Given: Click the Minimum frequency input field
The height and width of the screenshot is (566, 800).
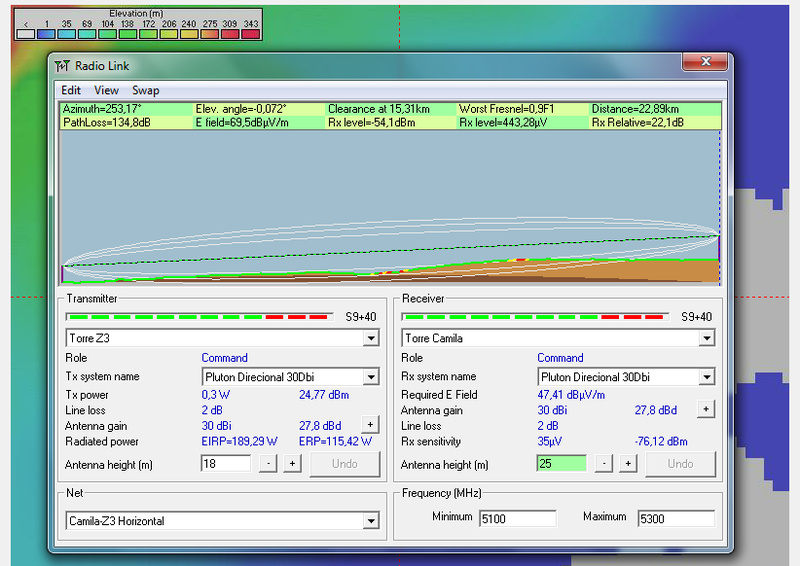Looking at the screenshot, I should (x=512, y=518).
